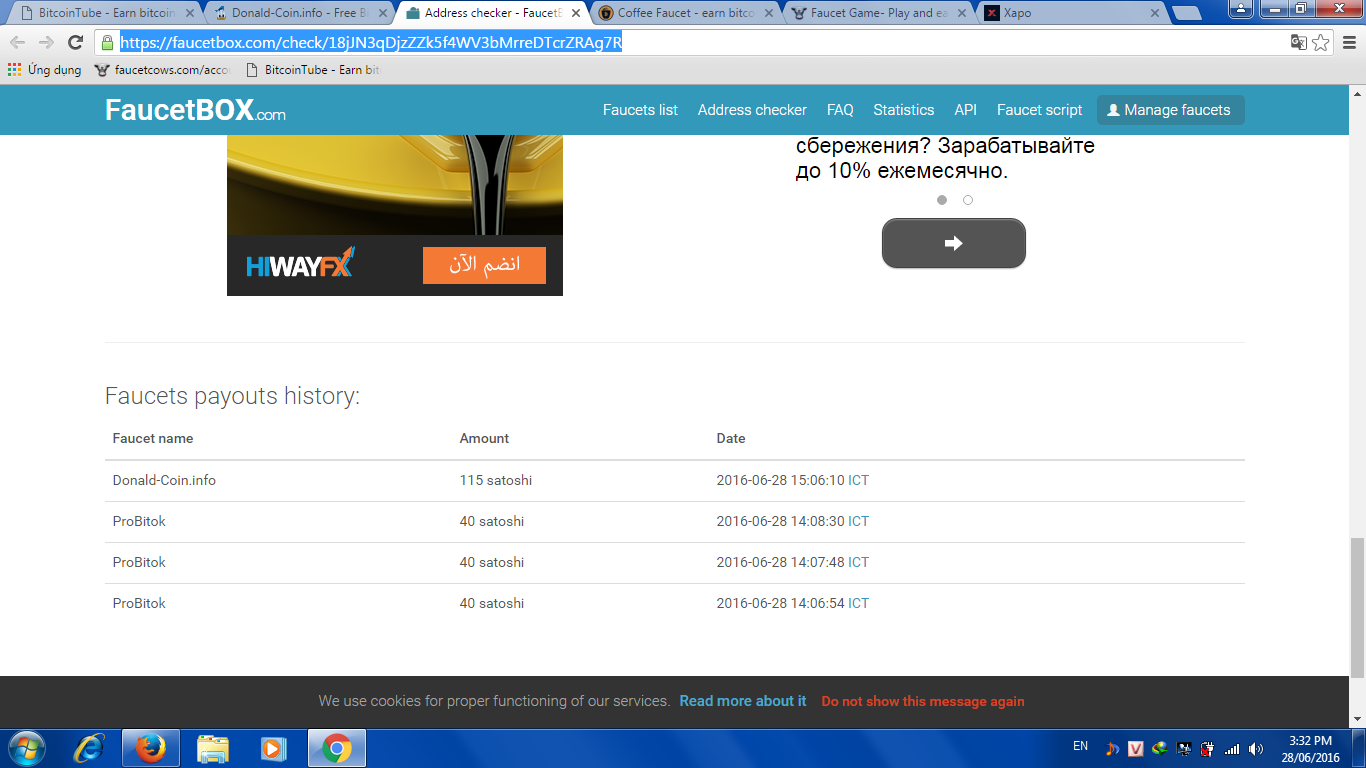Go to the Address checker page
The image size is (1366, 768).
[x=752, y=110]
